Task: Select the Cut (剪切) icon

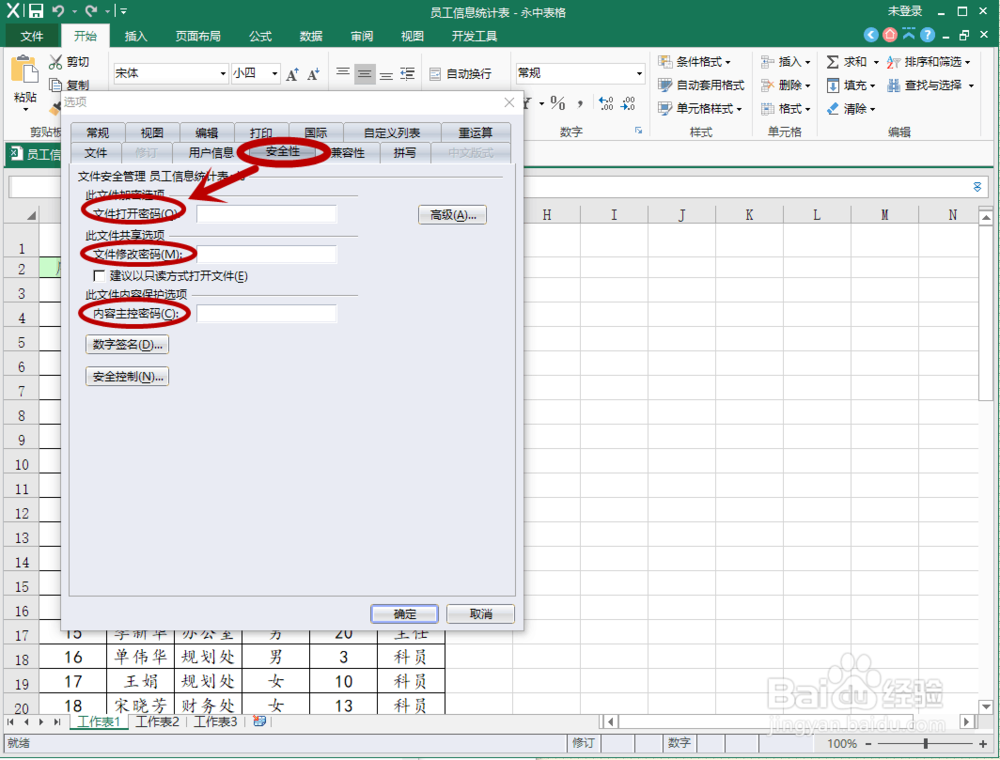Action: click(58, 62)
